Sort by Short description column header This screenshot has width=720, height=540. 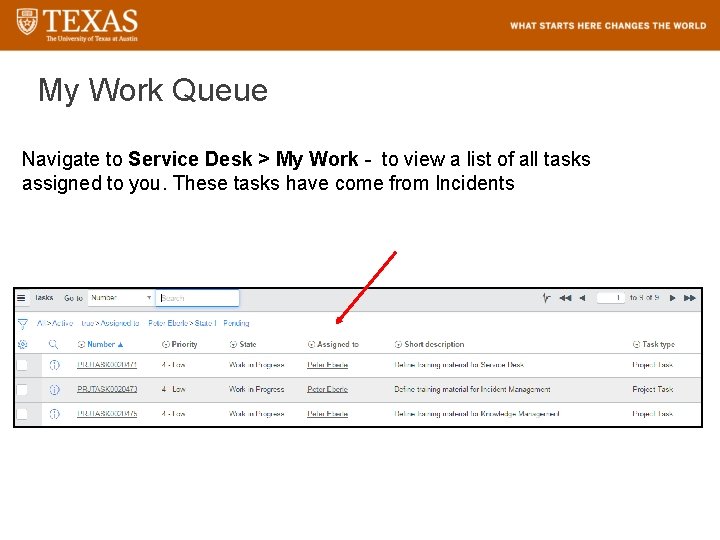click(x=434, y=344)
